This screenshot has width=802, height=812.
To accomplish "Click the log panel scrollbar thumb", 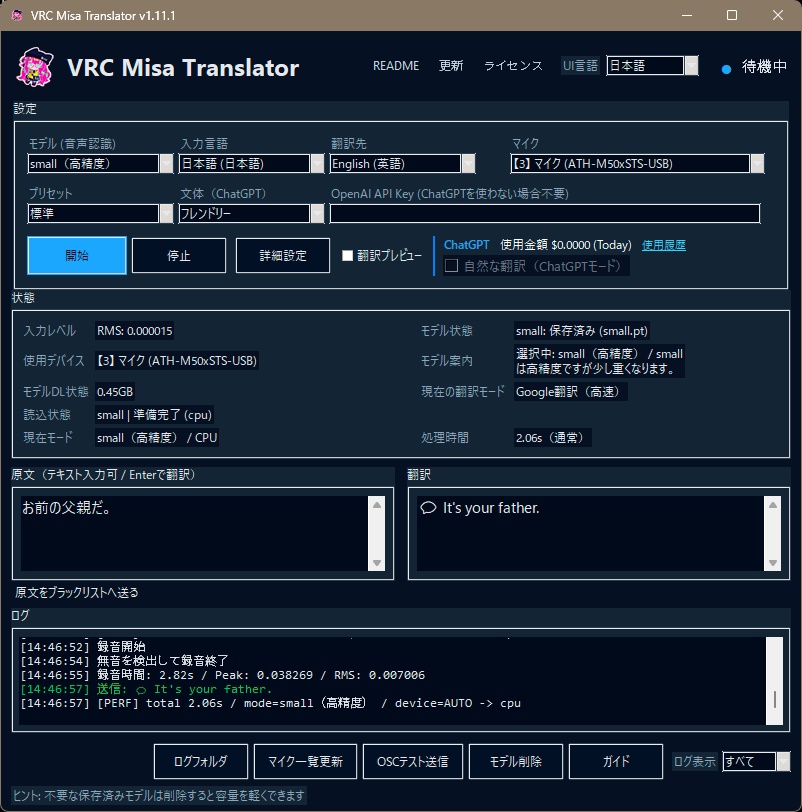I will click(774, 699).
